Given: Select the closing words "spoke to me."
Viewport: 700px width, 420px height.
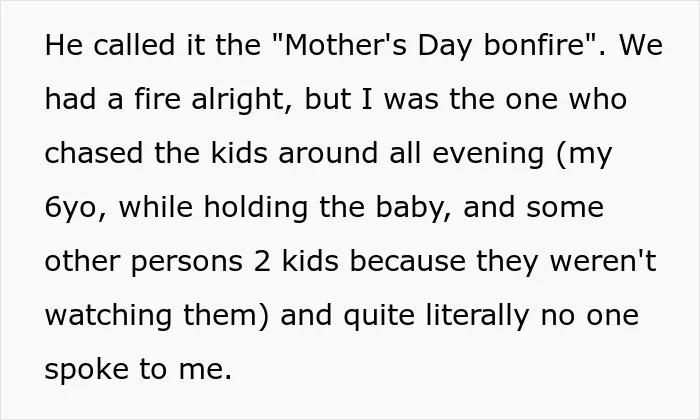Looking at the screenshot, I should pyautogui.click(x=138, y=370).
